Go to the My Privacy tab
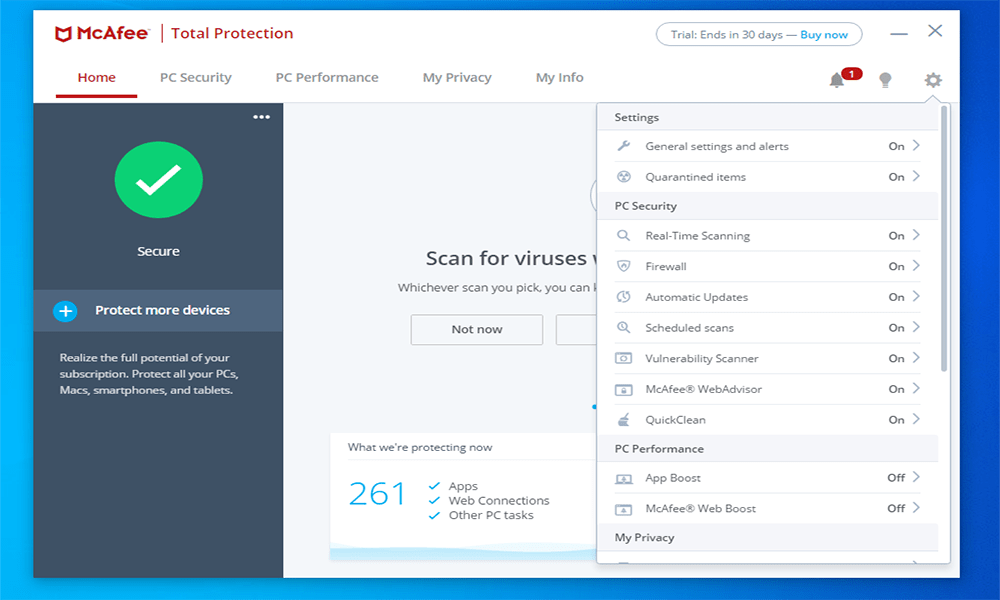 tap(457, 78)
